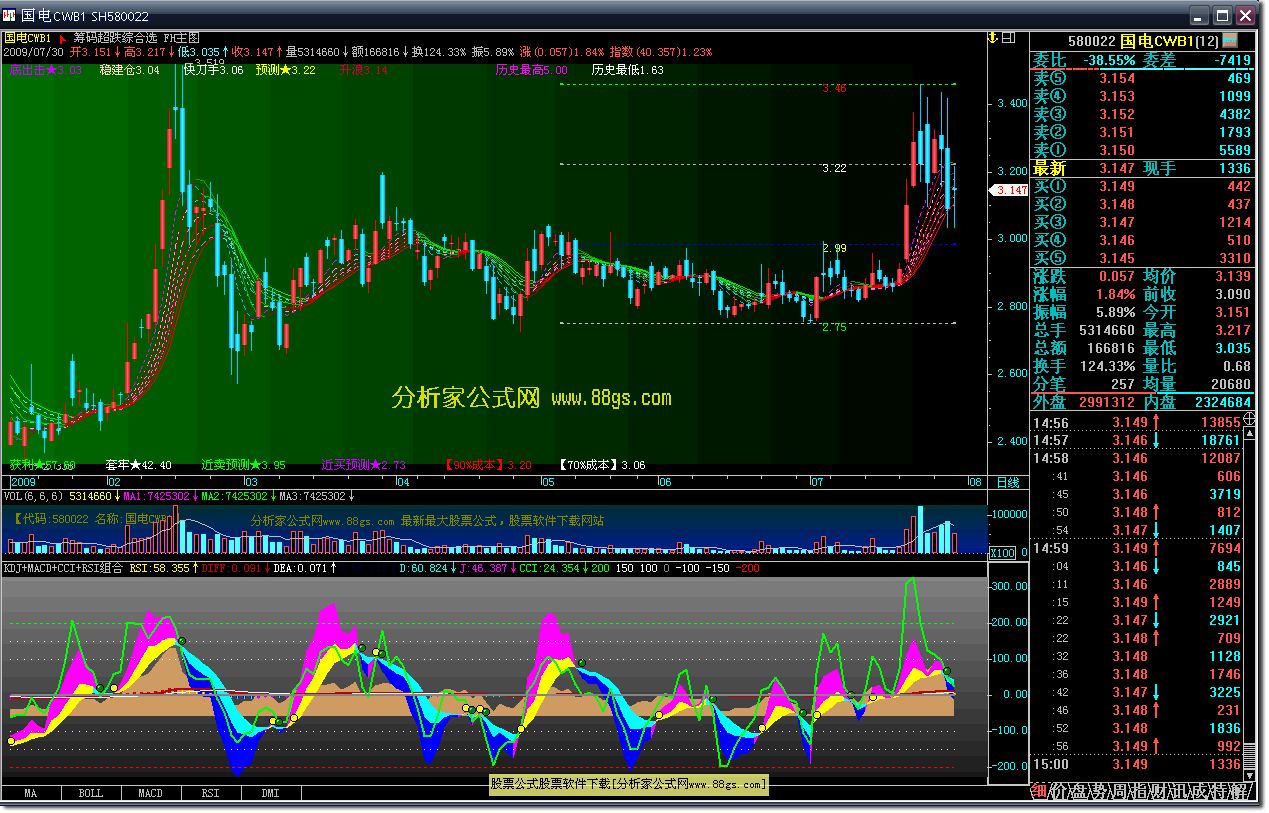1269x813 pixels.
Task: Click the 日线 period selector
Action: [1008, 482]
